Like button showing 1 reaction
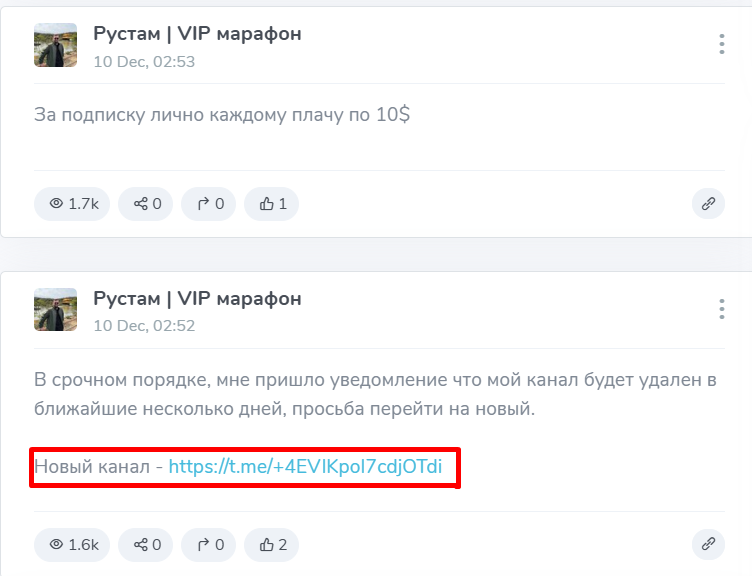The height and width of the screenshot is (576, 752). coord(272,204)
